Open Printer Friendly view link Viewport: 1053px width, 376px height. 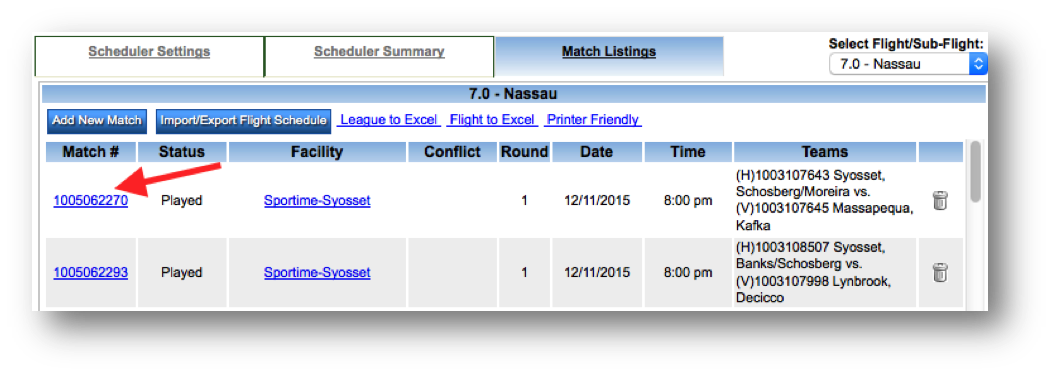(x=592, y=120)
